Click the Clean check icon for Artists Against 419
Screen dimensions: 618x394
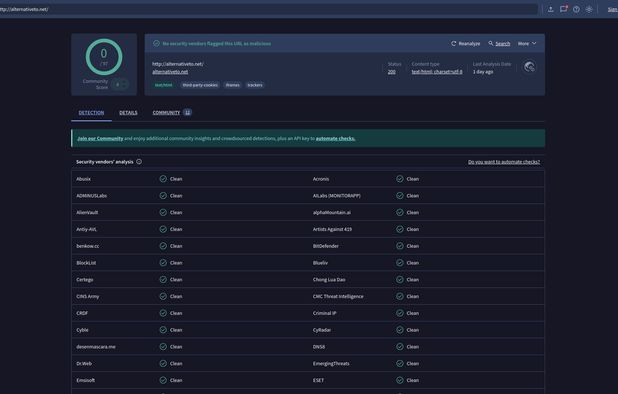pyautogui.click(x=400, y=229)
